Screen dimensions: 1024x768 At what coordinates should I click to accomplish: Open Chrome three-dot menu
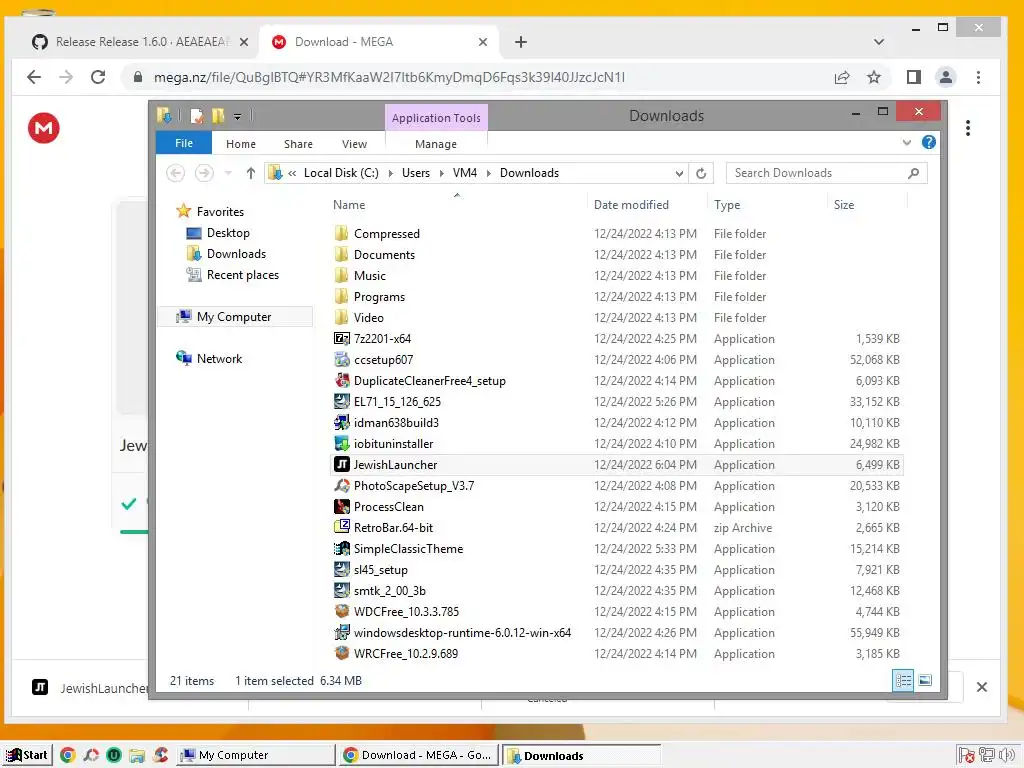click(x=978, y=77)
